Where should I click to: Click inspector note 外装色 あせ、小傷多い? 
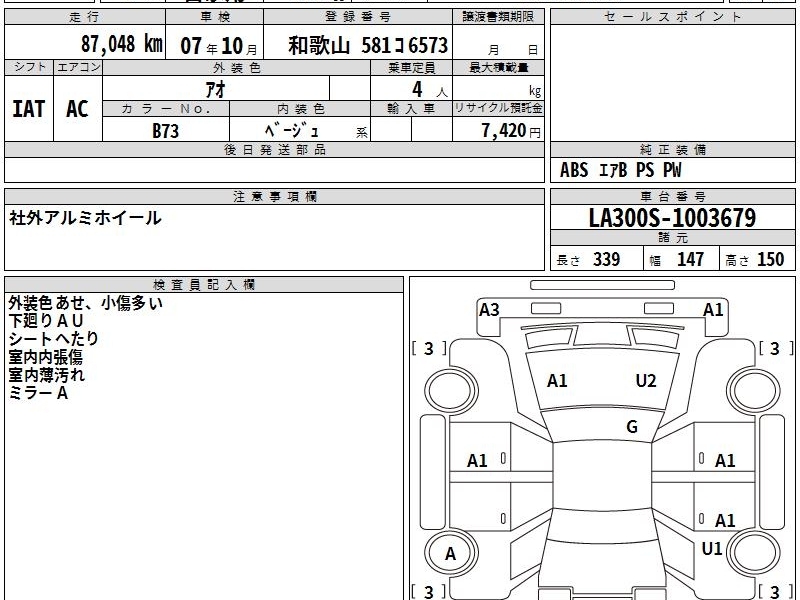pyautogui.click(x=86, y=303)
